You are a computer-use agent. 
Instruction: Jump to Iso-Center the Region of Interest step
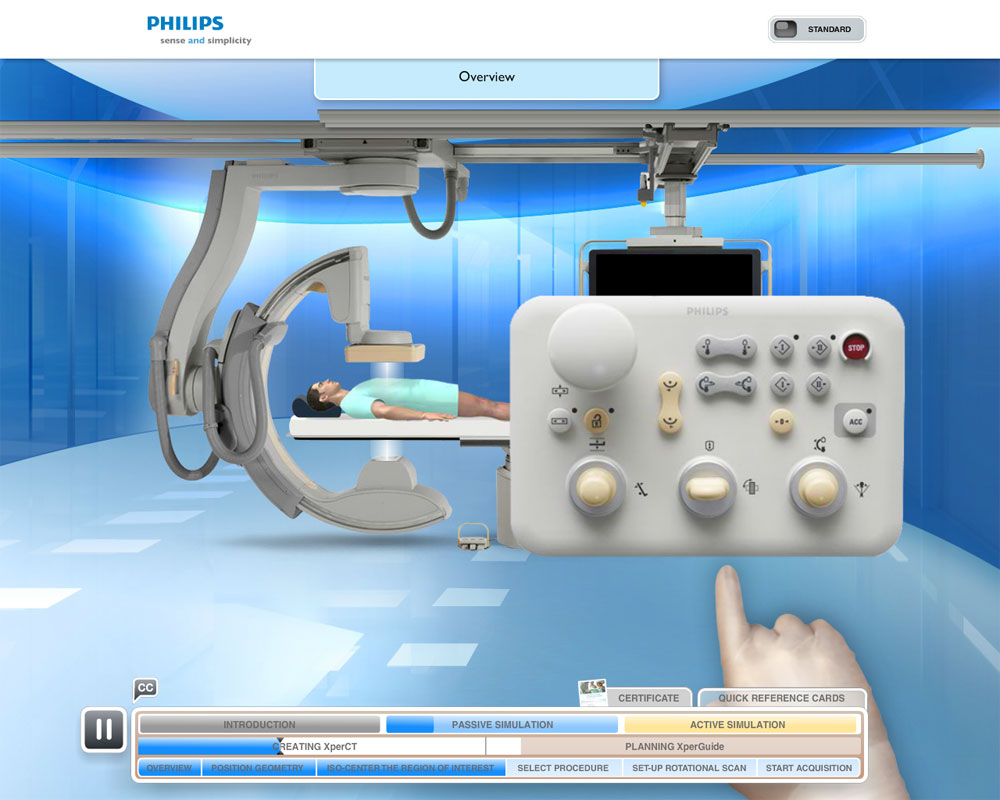[x=411, y=768]
